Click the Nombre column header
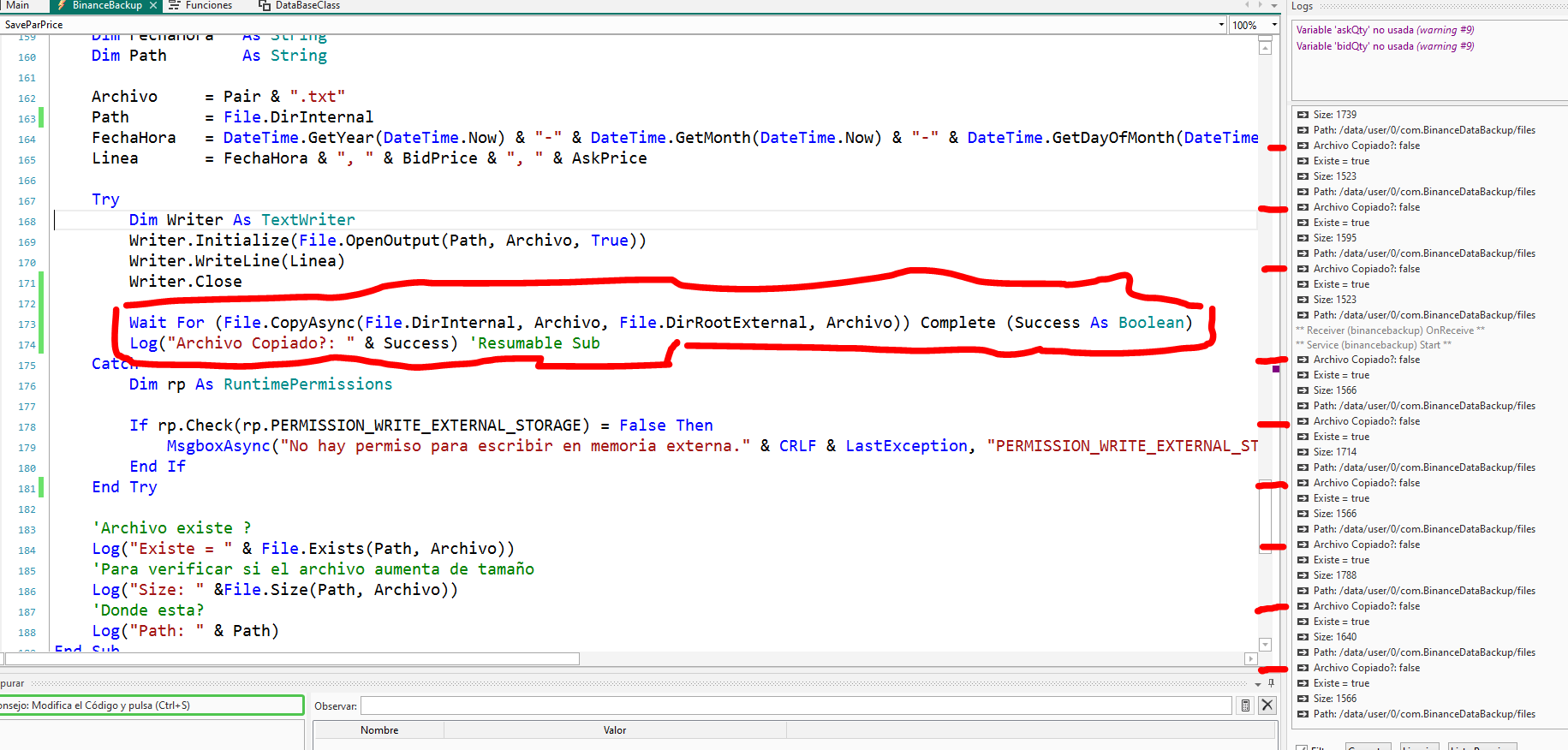The image size is (1568, 750). point(379,730)
